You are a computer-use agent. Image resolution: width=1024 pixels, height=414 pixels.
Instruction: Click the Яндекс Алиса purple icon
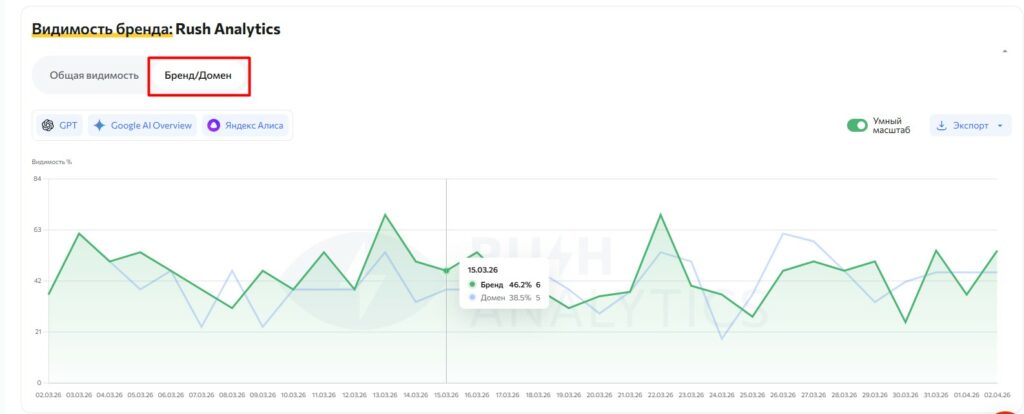pos(213,126)
